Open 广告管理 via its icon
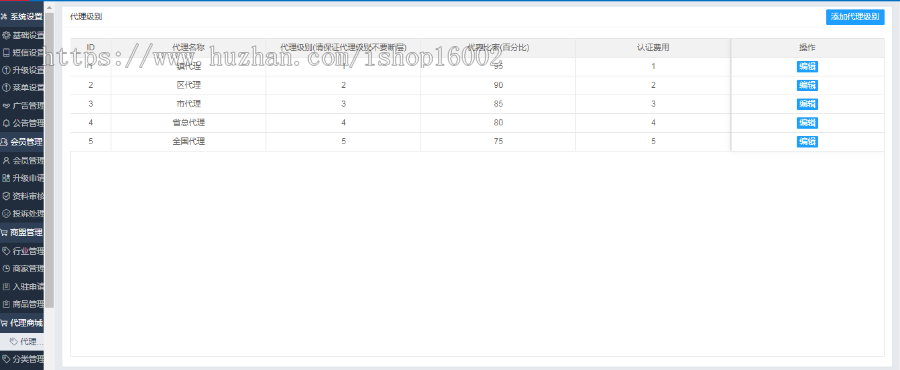This screenshot has width=900, height=370. (6, 106)
